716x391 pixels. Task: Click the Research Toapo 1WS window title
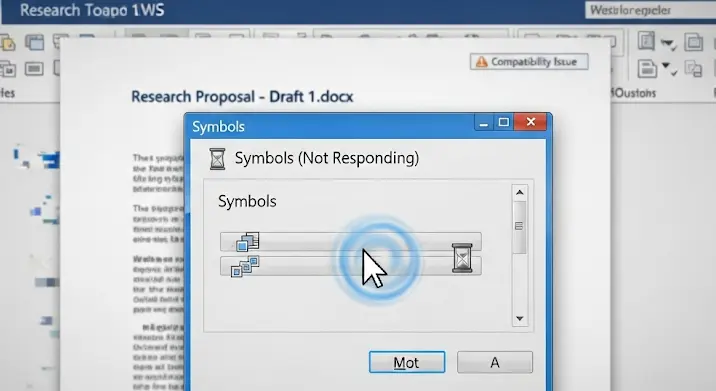pyautogui.click(x=92, y=10)
